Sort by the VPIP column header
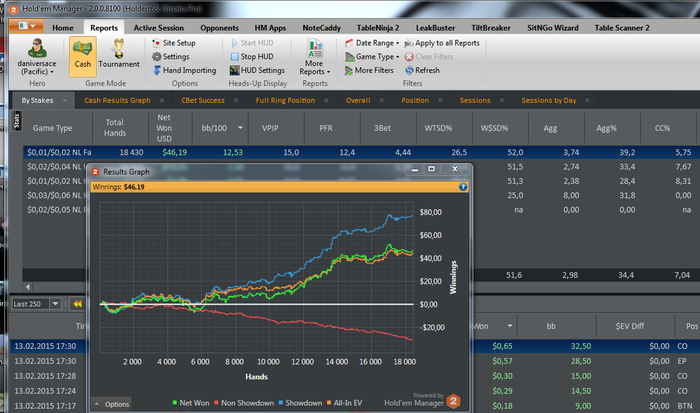Screen dimensions: 700x413 (x=270, y=128)
